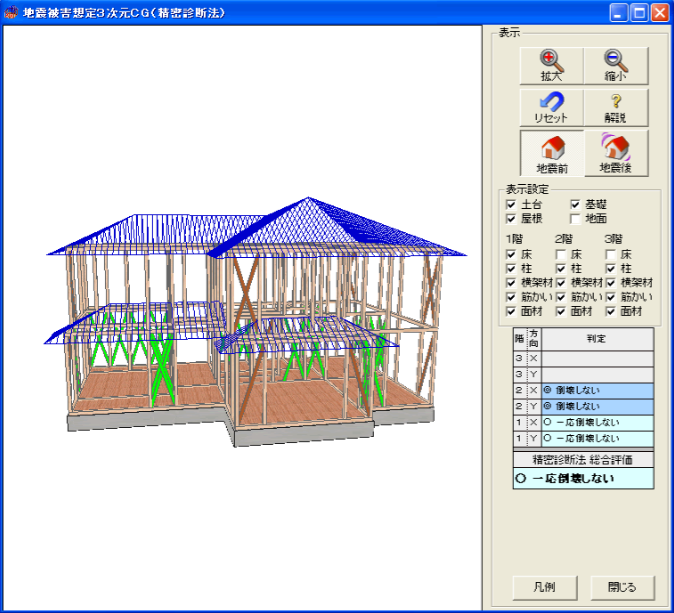Toggle the 3階 面材 checkbox
This screenshot has height=613, width=674.
click(611, 311)
